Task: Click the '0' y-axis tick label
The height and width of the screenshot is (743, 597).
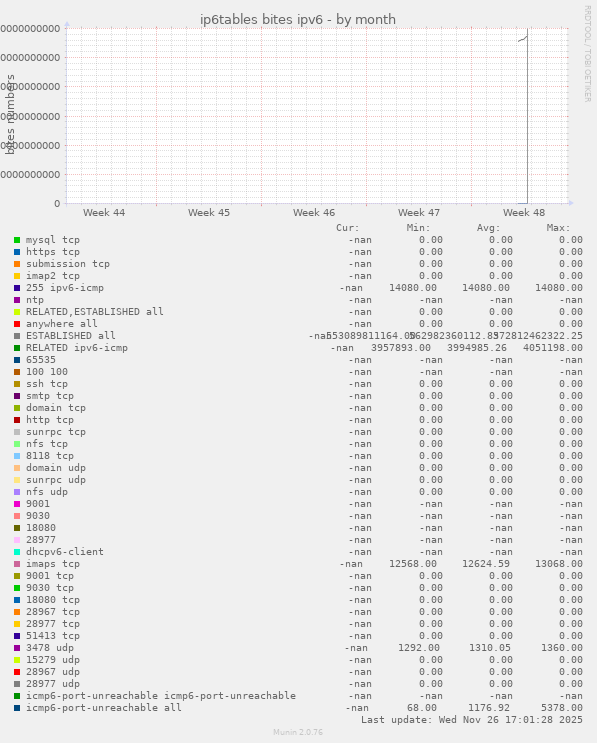Action: [57, 204]
